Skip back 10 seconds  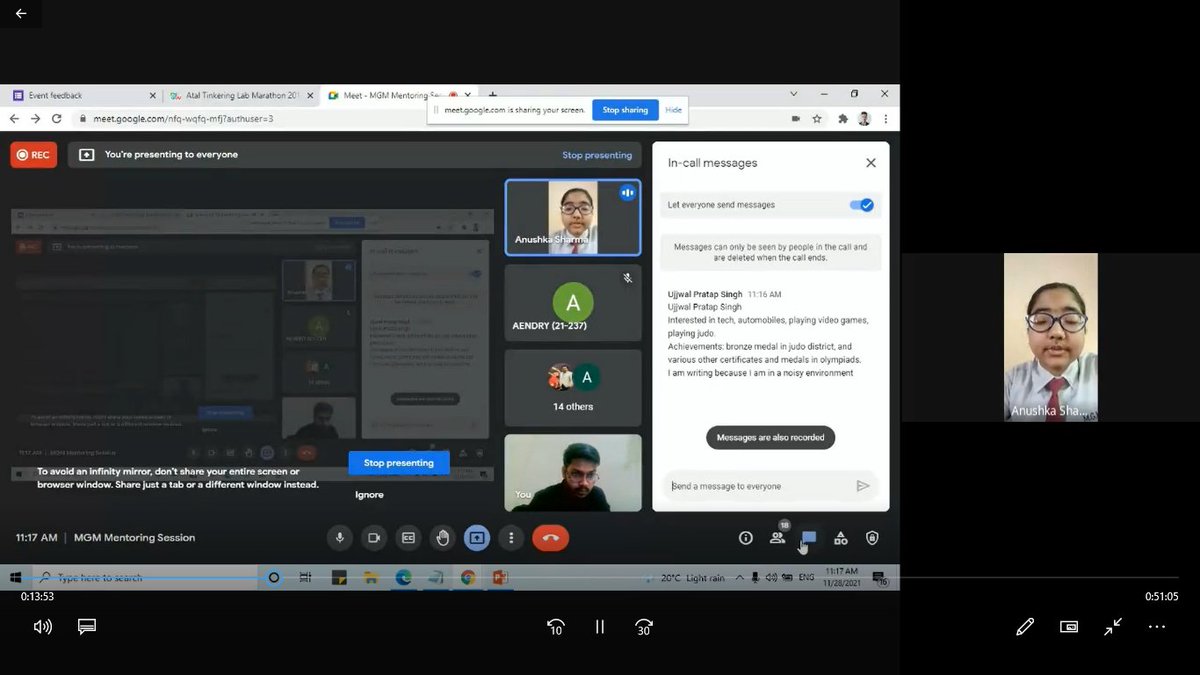point(555,627)
